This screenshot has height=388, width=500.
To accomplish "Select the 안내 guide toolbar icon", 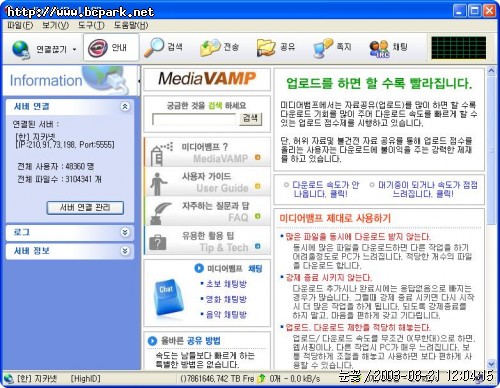I will [x=111, y=47].
